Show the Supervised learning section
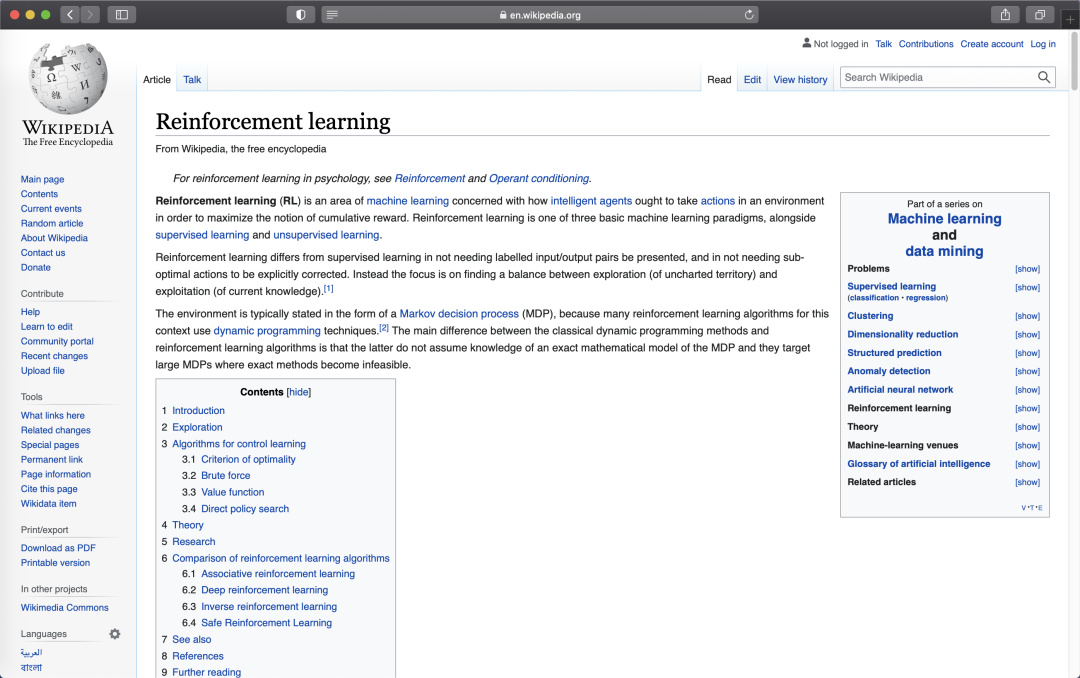The height and width of the screenshot is (678, 1080). [1027, 287]
